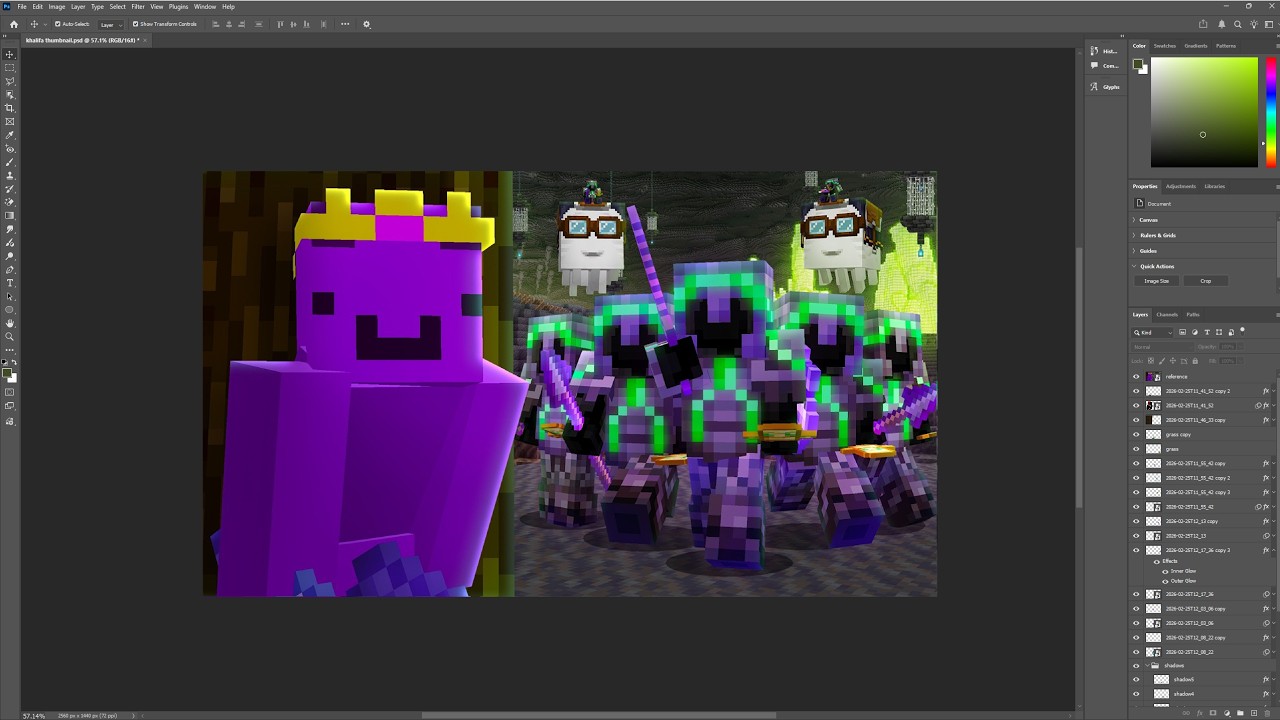Click Add layer mask icon at panel bottom

(1213, 713)
